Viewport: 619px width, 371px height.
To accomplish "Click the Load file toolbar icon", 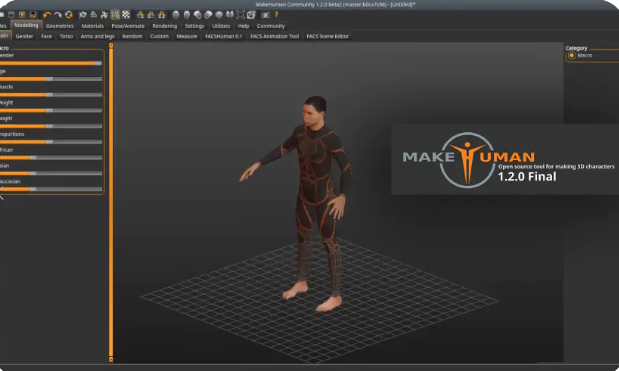I will pyautogui.click(x=11, y=15).
